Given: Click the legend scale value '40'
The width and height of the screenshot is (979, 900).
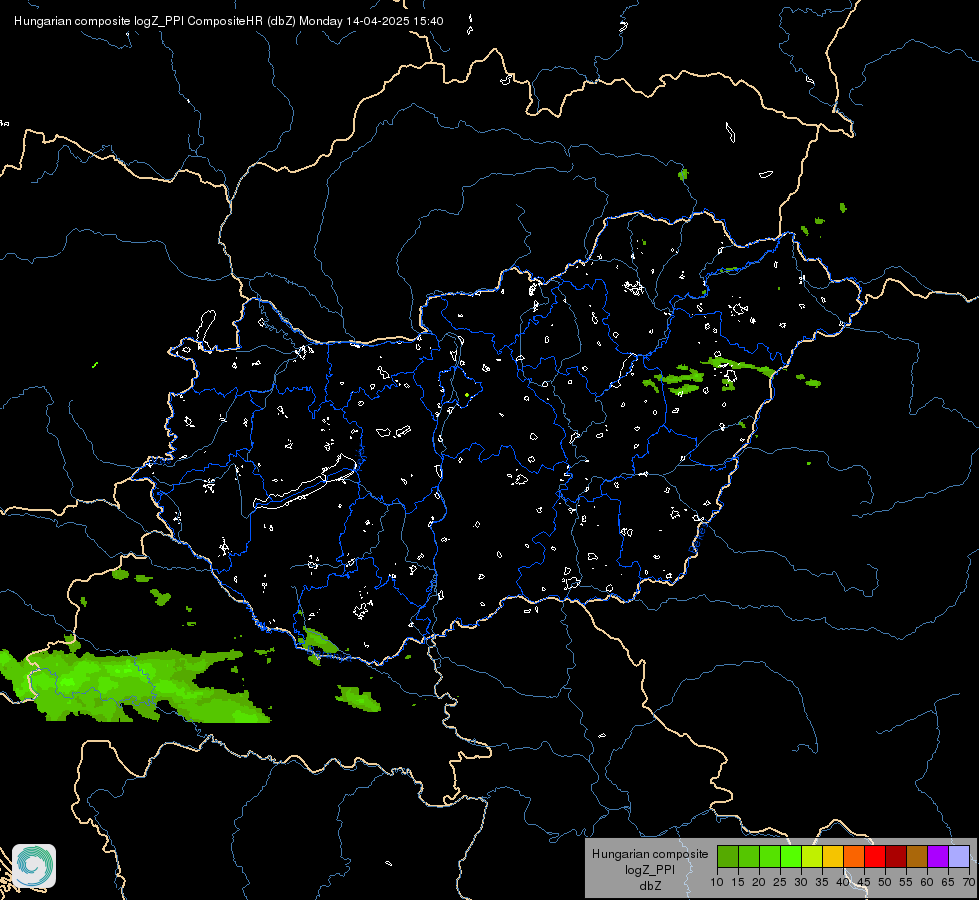Looking at the screenshot, I should [x=843, y=883].
